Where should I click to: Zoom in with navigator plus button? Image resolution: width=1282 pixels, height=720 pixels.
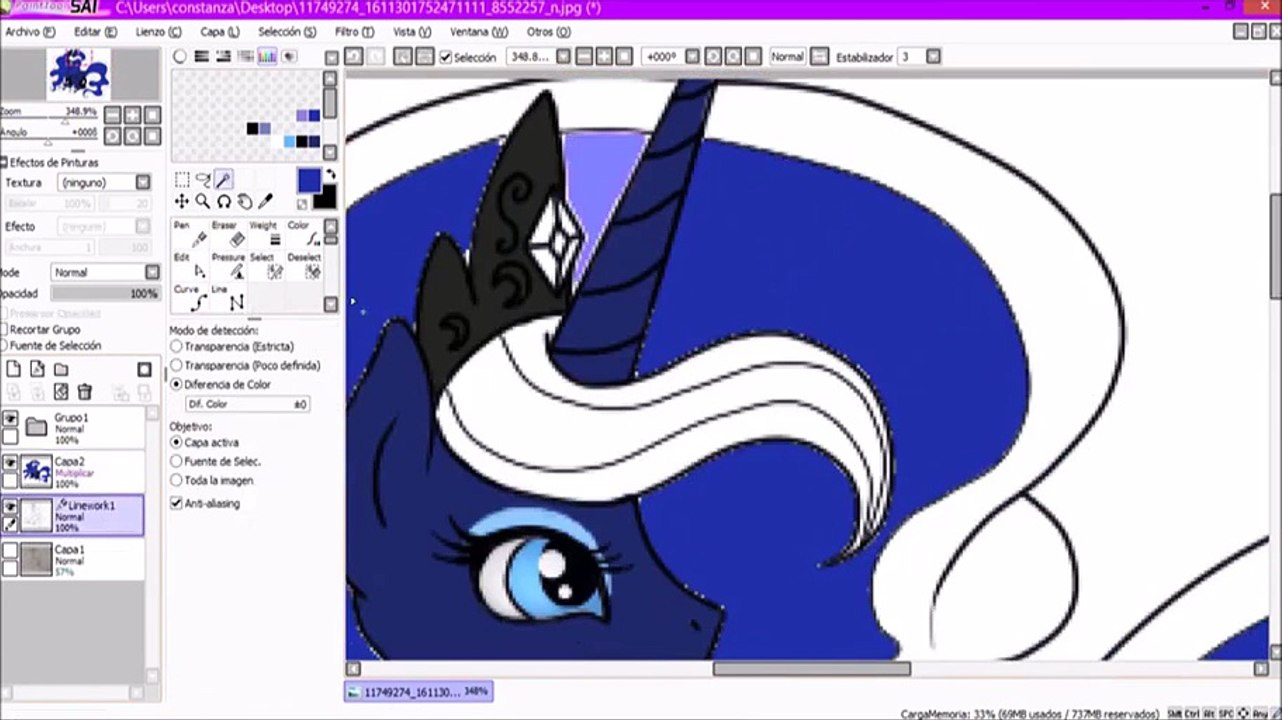[133, 115]
